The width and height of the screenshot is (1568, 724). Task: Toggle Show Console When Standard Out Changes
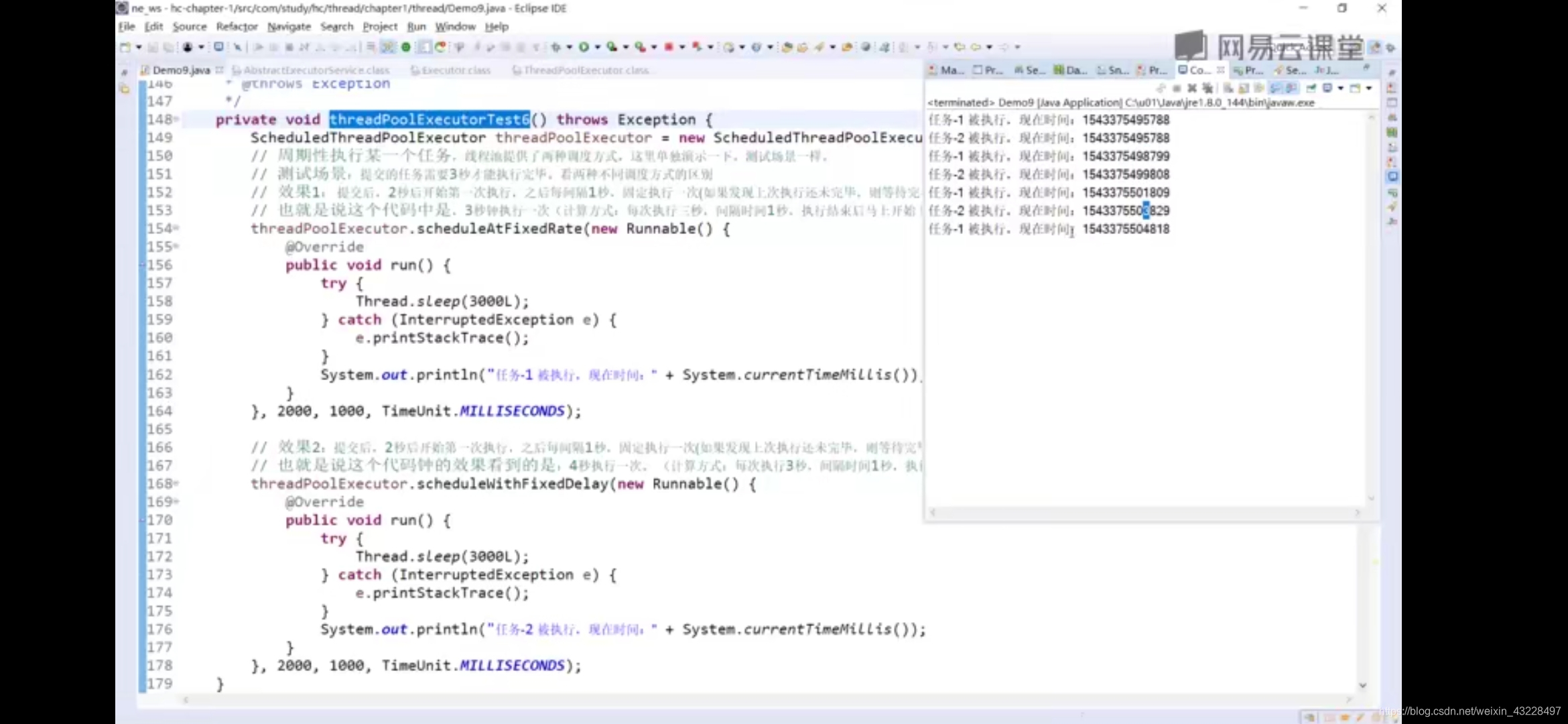[1275, 88]
